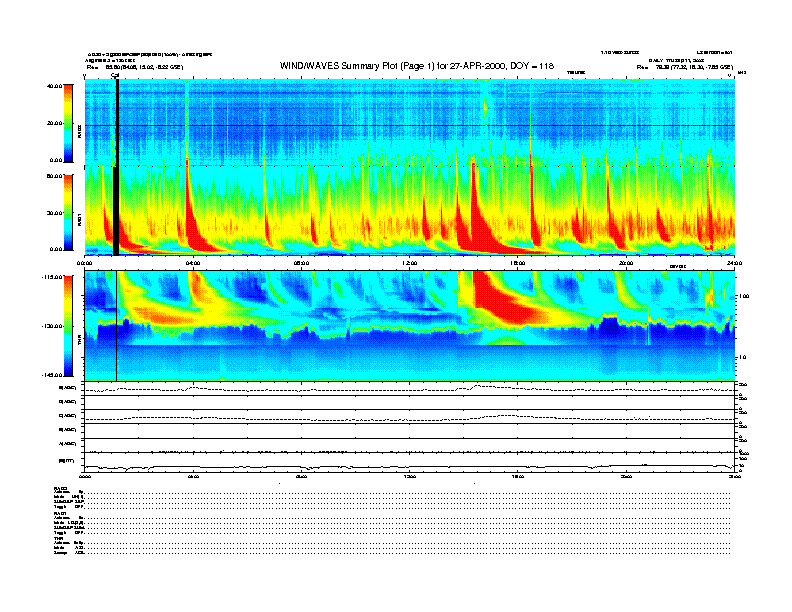The width and height of the screenshot is (792, 612).
Task: Click the 100 label on TNR right axis
Action: point(745,296)
